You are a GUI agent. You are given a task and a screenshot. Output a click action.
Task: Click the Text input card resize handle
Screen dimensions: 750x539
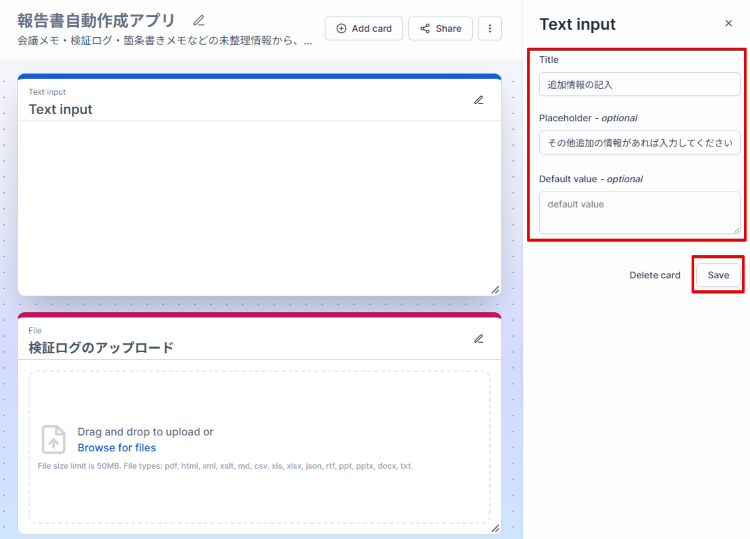point(494,290)
